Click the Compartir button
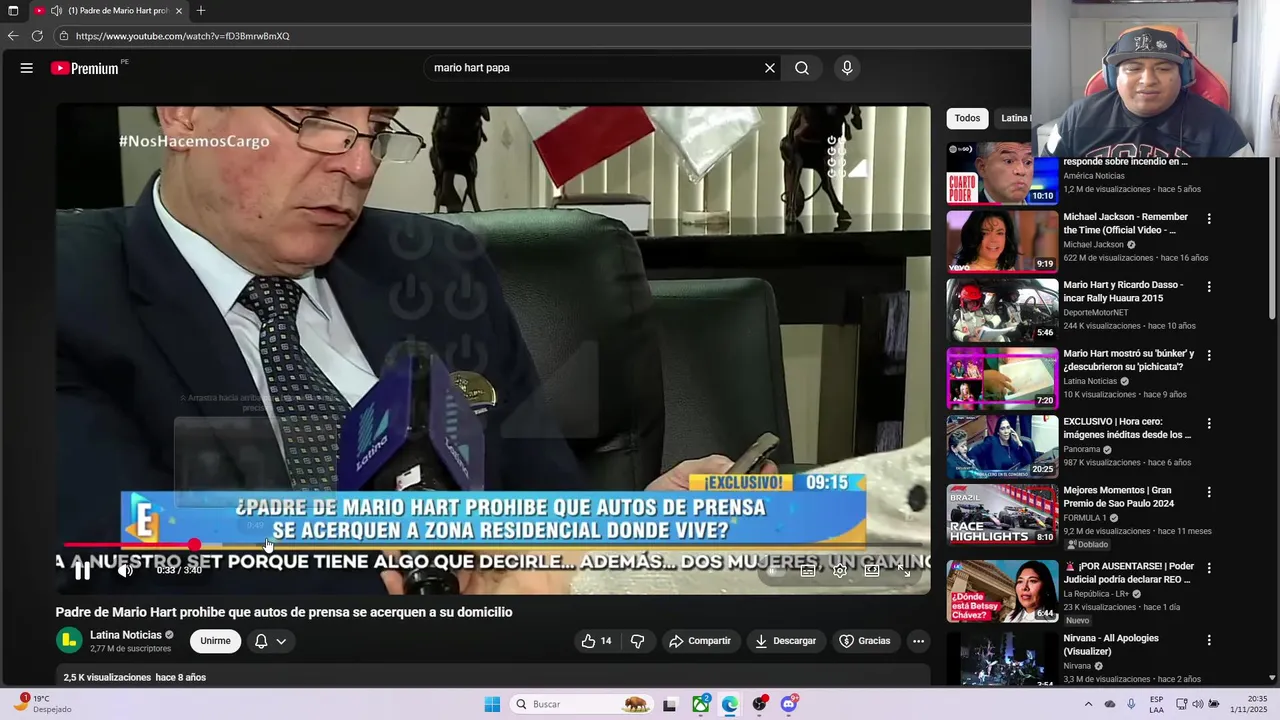This screenshot has width=1280, height=720. tap(700, 641)
